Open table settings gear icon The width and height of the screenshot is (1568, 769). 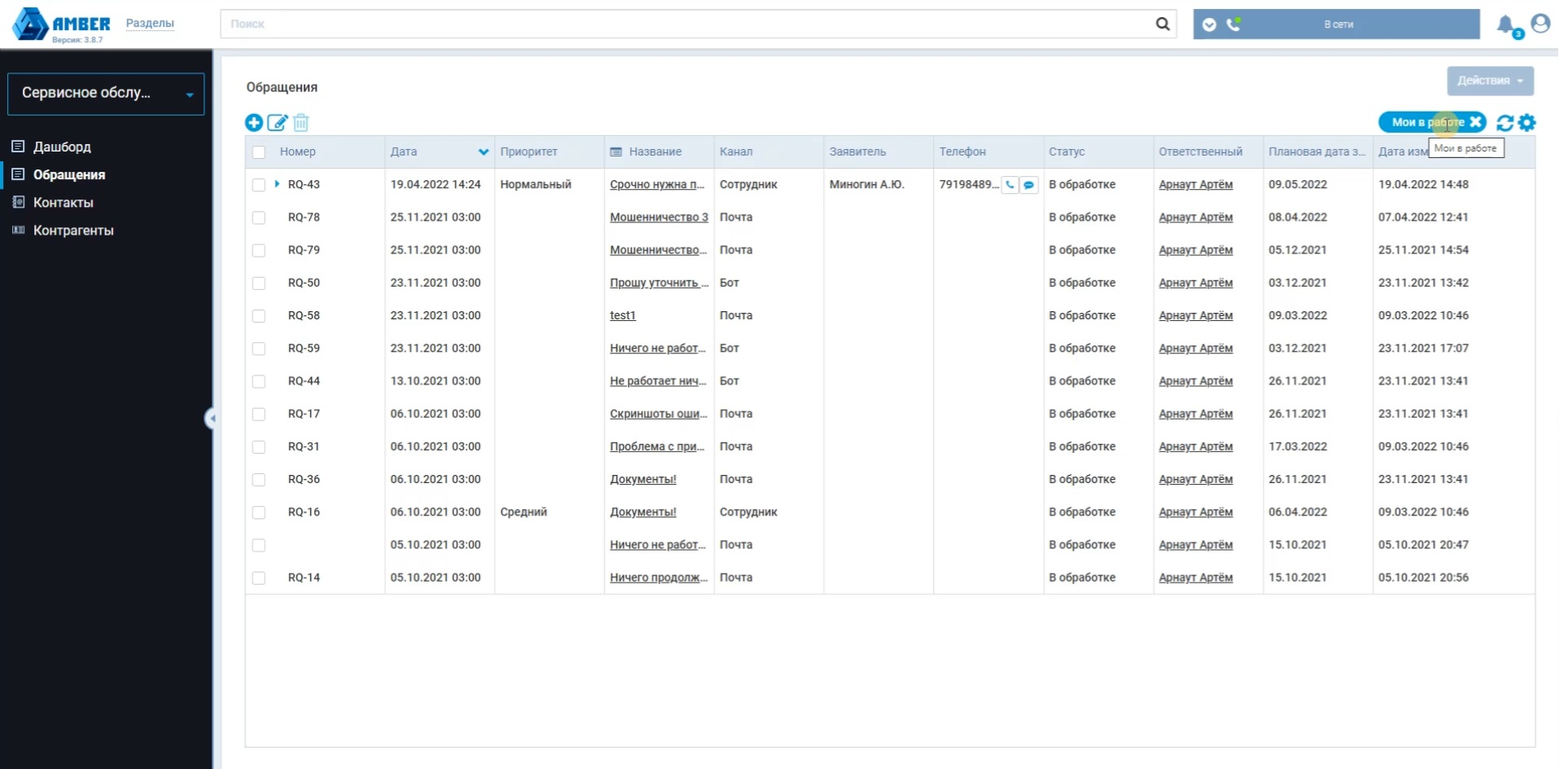[x=1527, y=123]
